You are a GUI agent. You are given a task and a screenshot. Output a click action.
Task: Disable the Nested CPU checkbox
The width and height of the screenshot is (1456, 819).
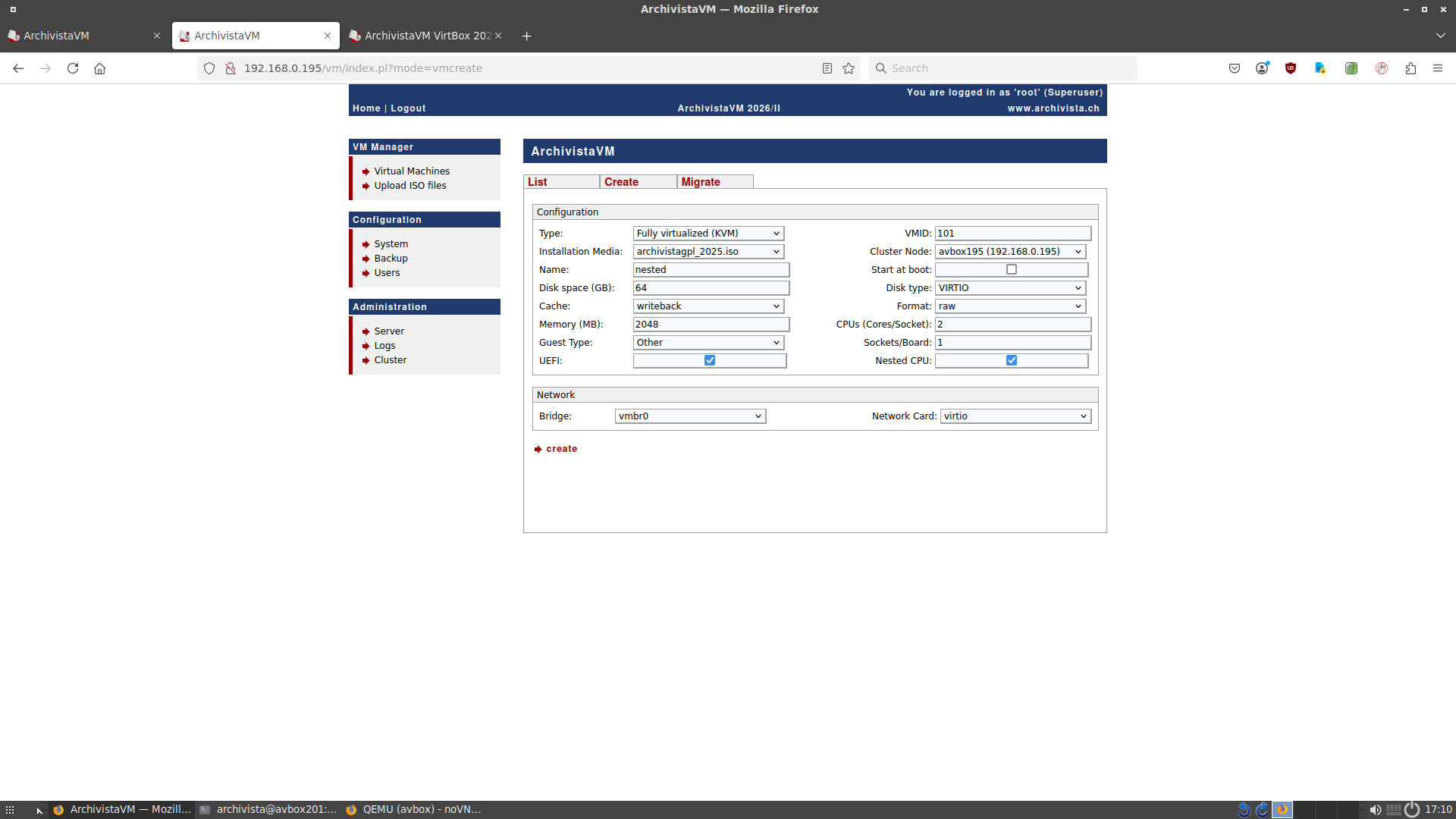[1012, 360]
